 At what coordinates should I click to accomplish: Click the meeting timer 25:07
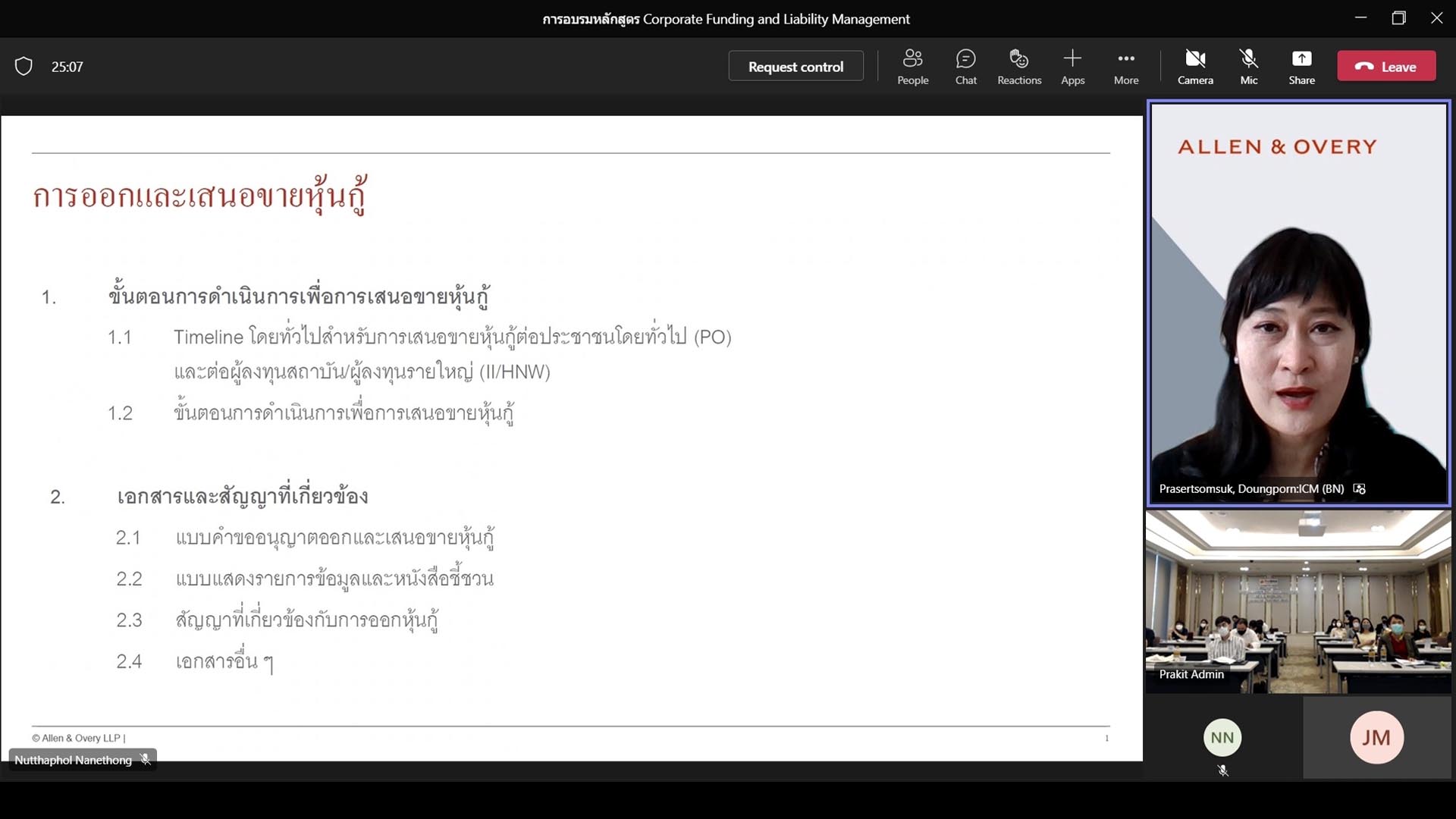(67, 67)
